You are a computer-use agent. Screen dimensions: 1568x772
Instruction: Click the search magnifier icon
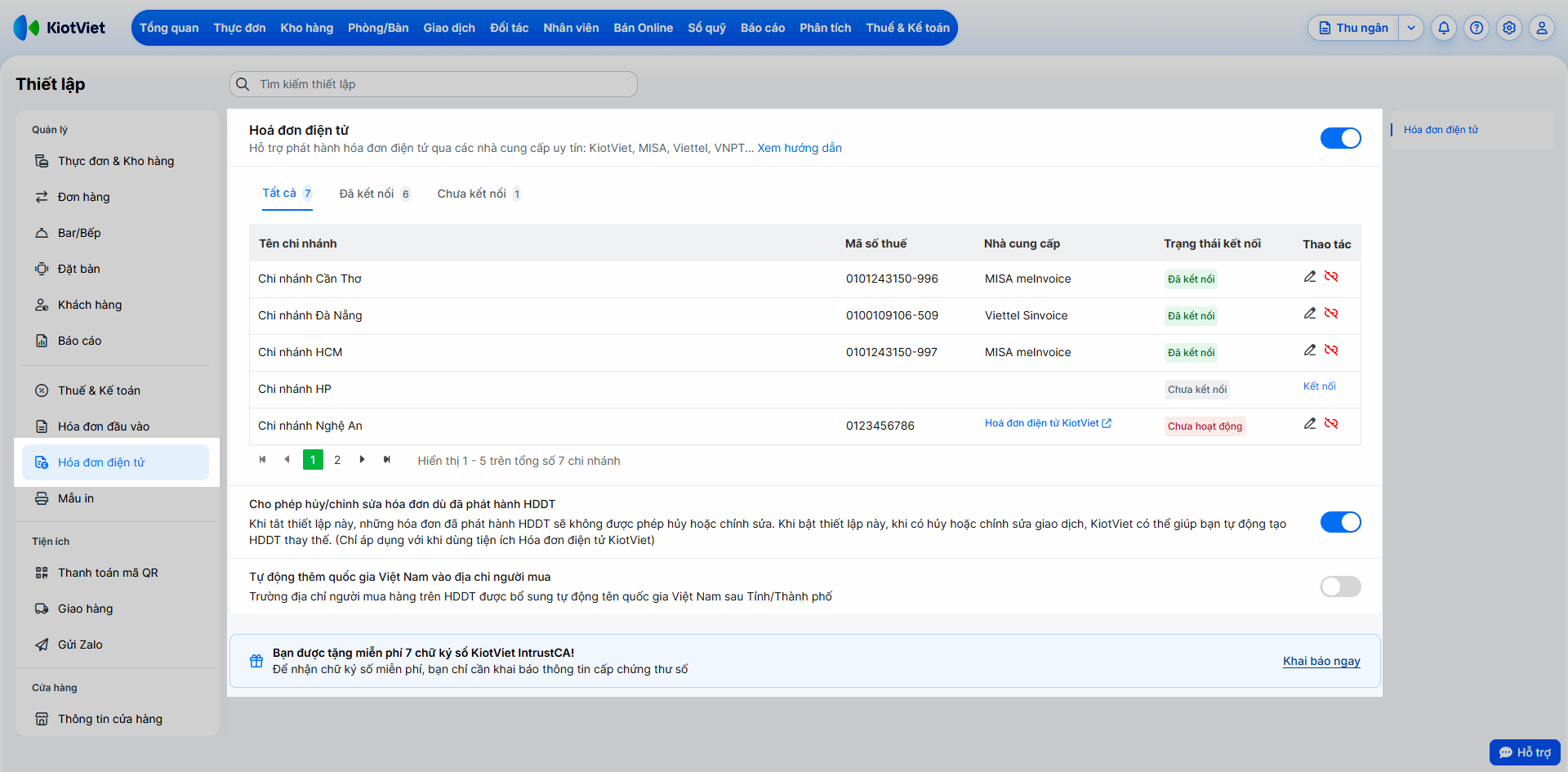click(x=243, y=84)
